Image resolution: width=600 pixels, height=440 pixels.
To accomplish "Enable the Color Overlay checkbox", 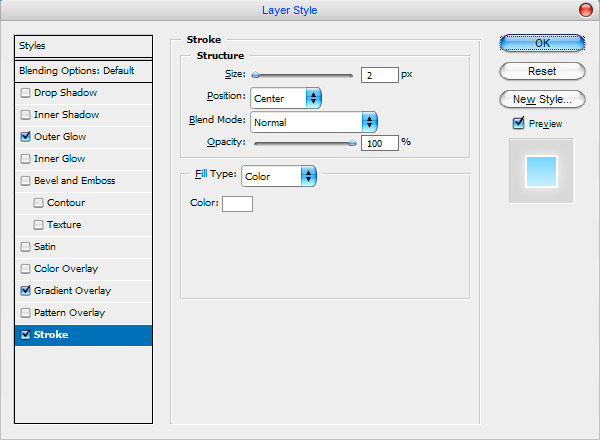I will click(25, 269).
